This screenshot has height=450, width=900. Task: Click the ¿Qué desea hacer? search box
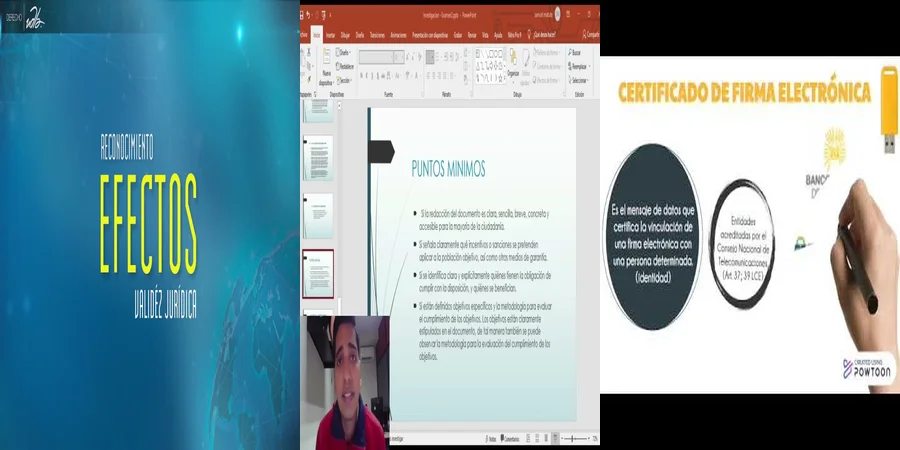[540, 35]
